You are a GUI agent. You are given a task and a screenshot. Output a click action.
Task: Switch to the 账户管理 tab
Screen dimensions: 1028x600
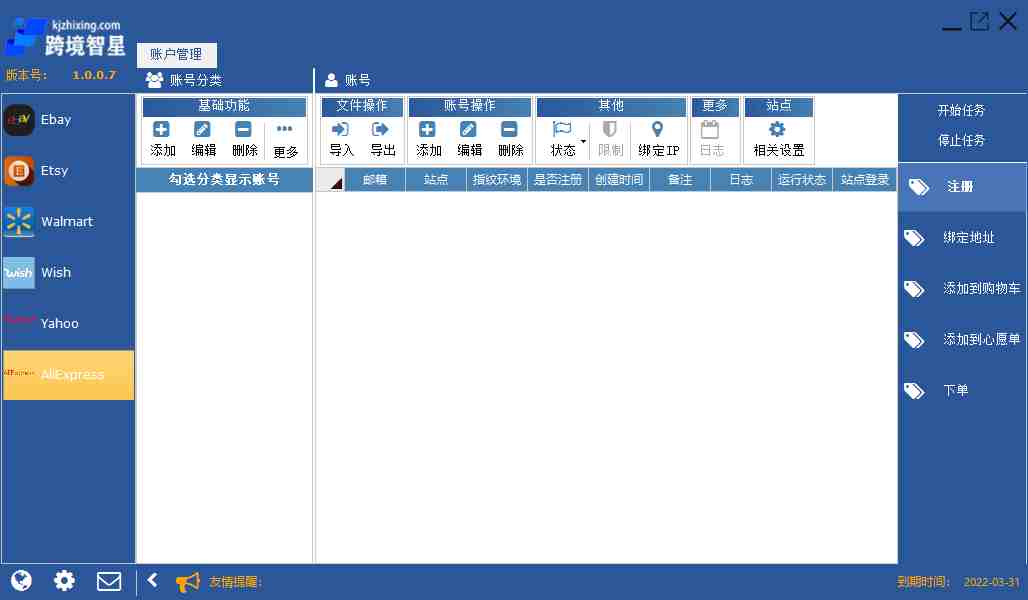[x=176, y=54]
